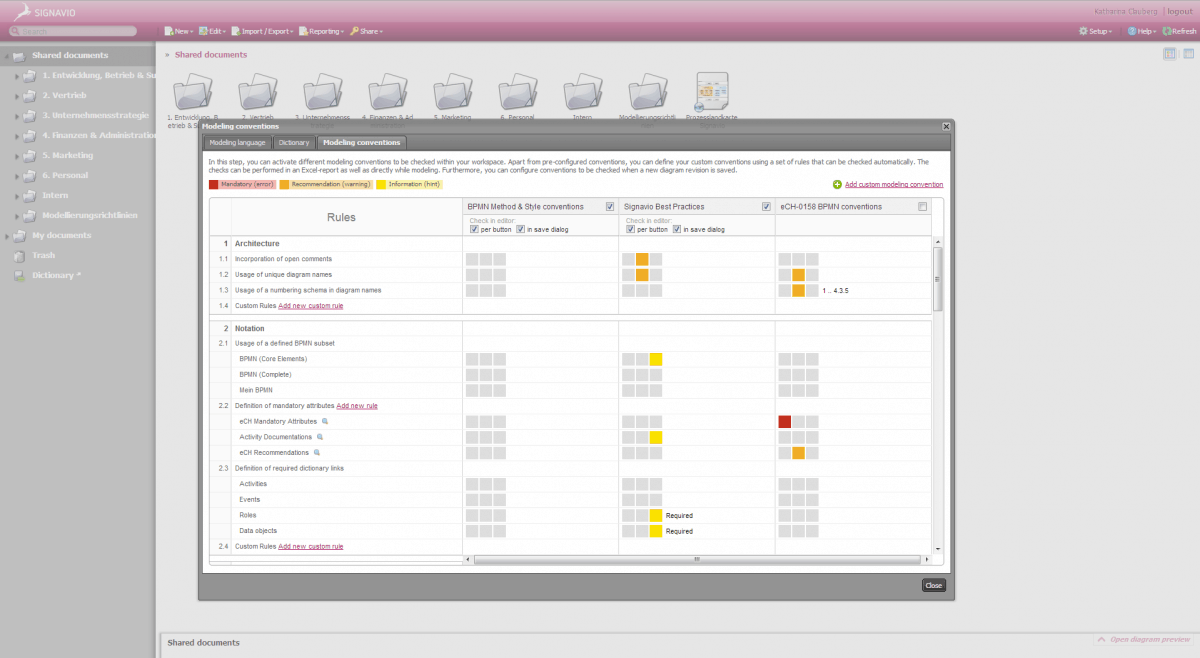The width and height of the screenshot is (1200, 658).
Task: Switch to list view of shared documents
Action: pyautogui.click(x=1187, y=53)
